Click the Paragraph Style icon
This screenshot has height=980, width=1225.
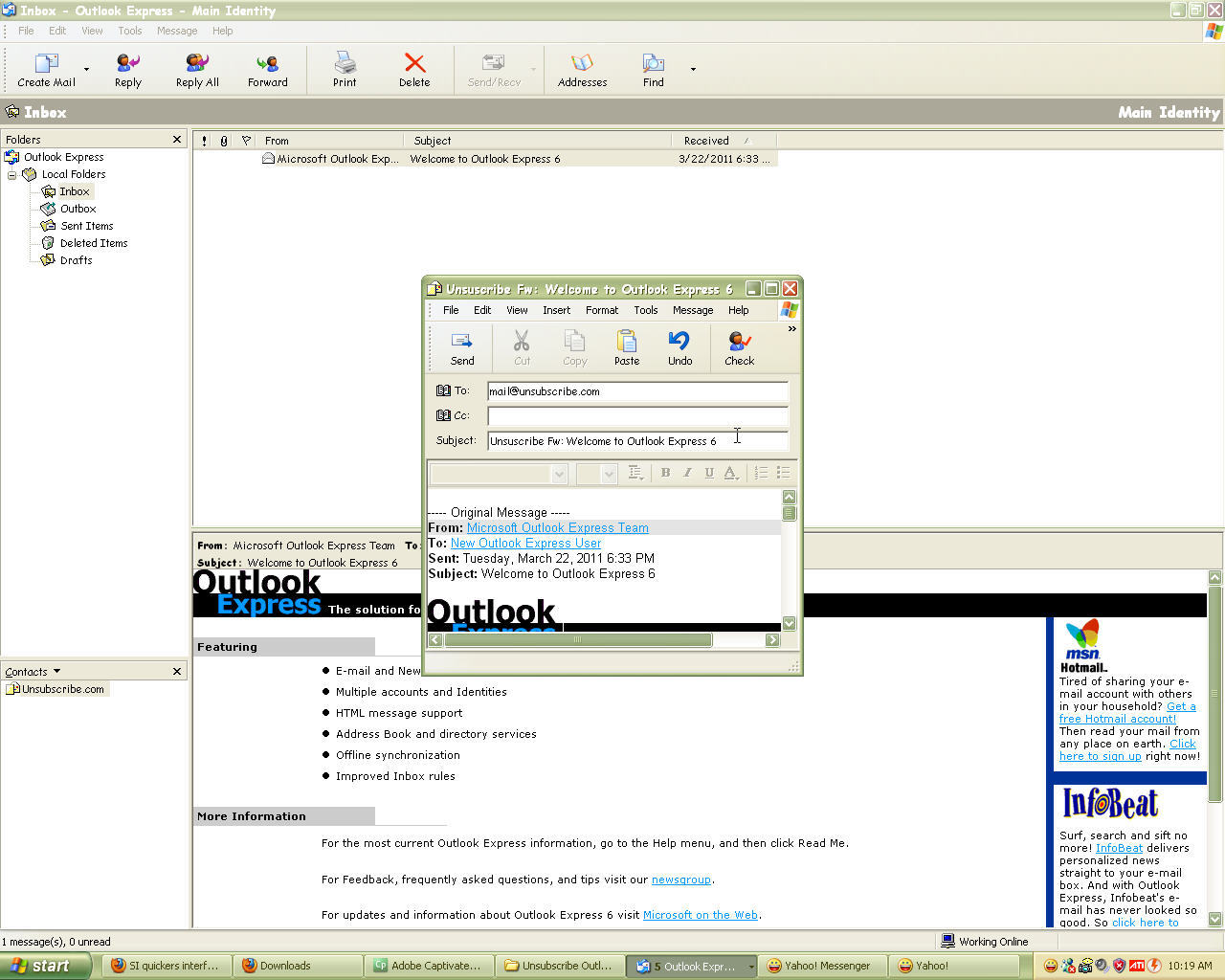click(x=635, y=473)
